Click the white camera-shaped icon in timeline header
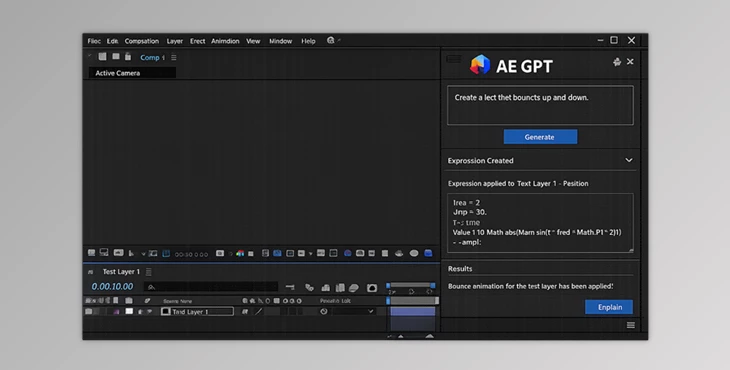Viewport: 730px width, 370px height. click(372, 288)
